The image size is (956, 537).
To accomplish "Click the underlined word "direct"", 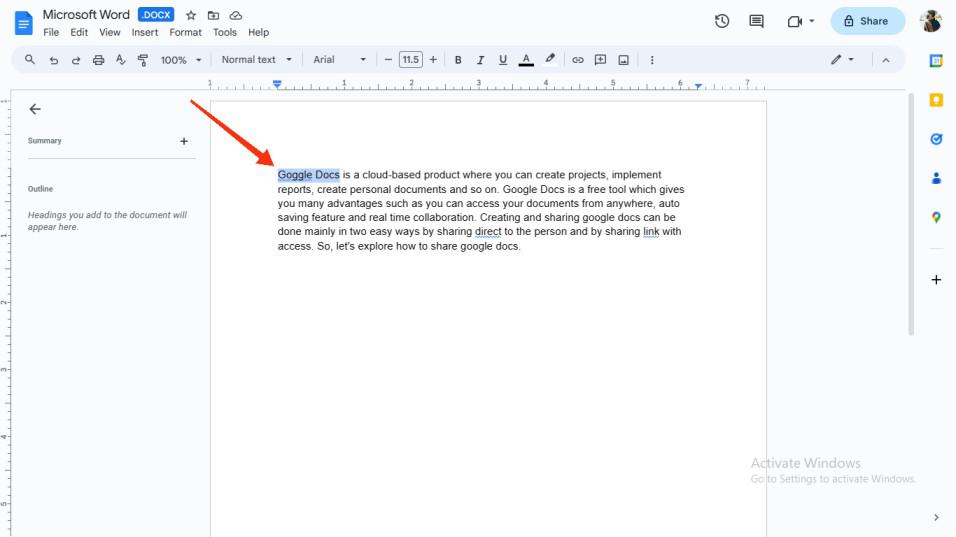I will tap(488, 232).
